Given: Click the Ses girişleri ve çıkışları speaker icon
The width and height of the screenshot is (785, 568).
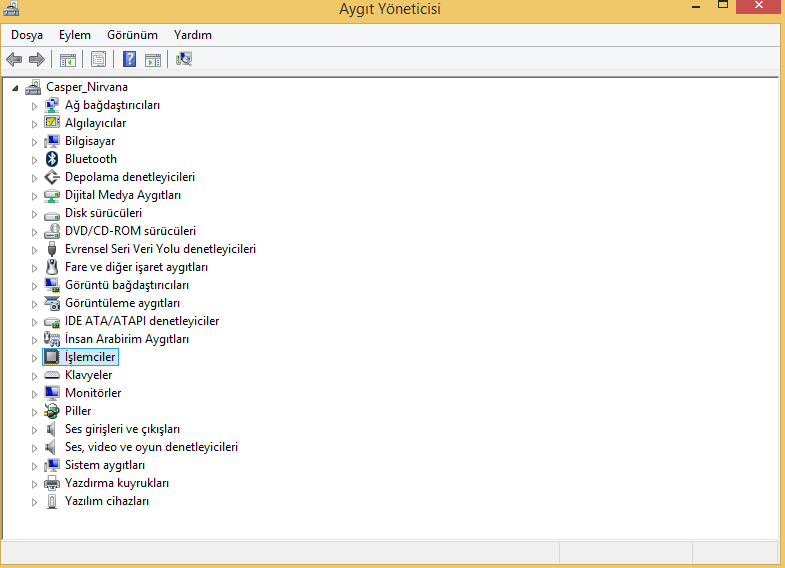Looking at the screenshot, I should tap(51, 429).
